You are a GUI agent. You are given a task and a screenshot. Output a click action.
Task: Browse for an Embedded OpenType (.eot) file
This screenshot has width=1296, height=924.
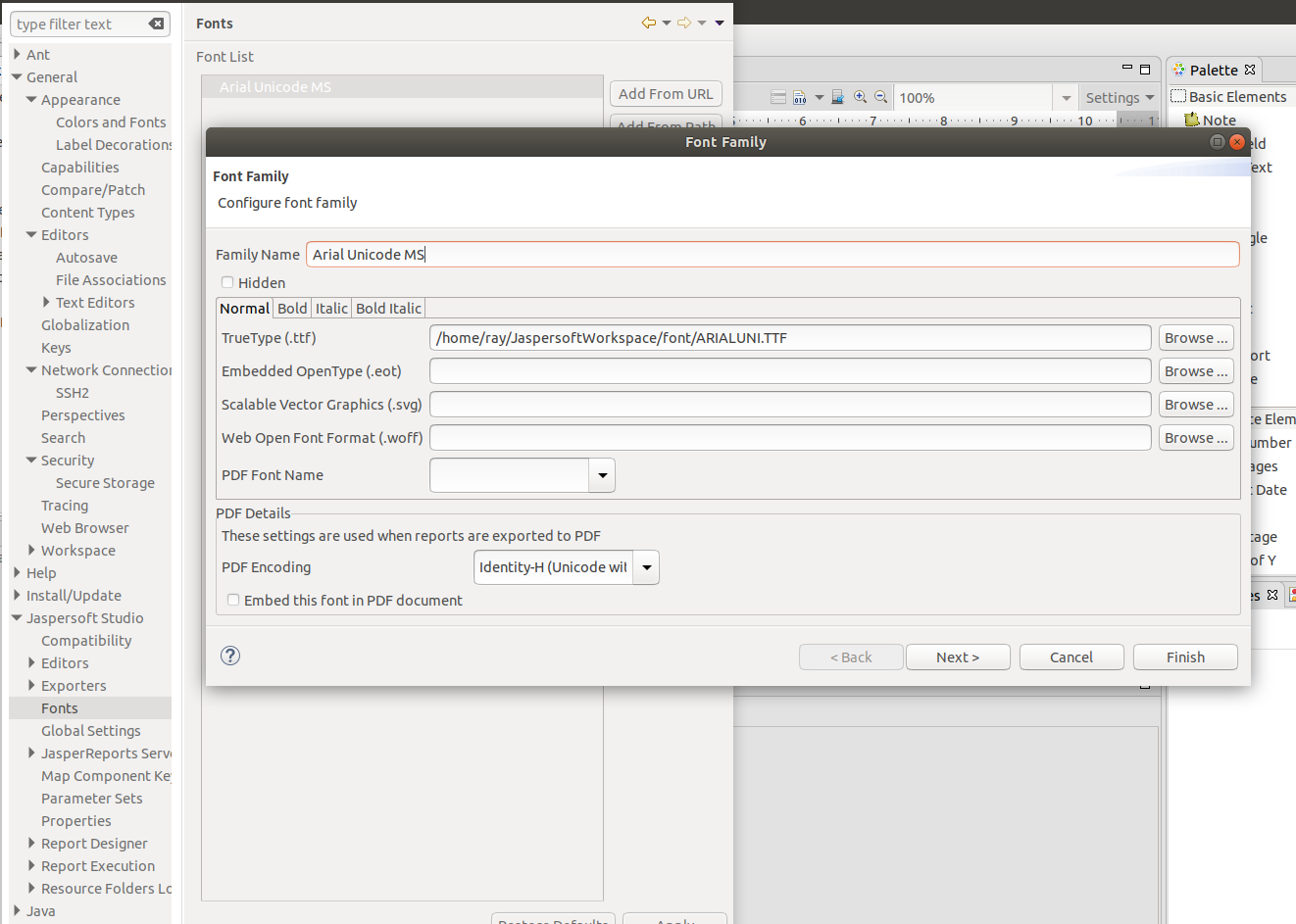coord(1196,371)
